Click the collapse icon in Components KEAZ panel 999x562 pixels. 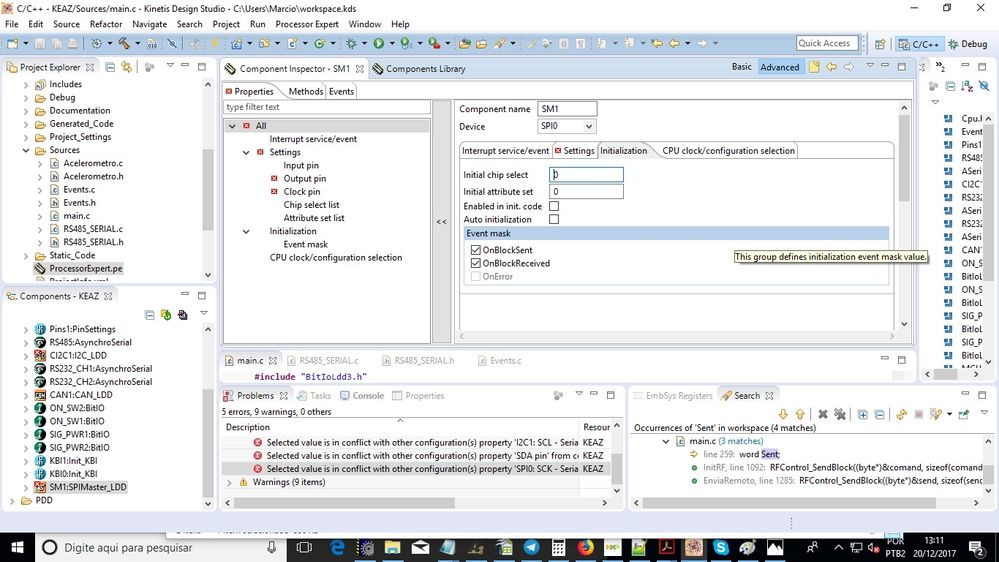pos(149,315)
